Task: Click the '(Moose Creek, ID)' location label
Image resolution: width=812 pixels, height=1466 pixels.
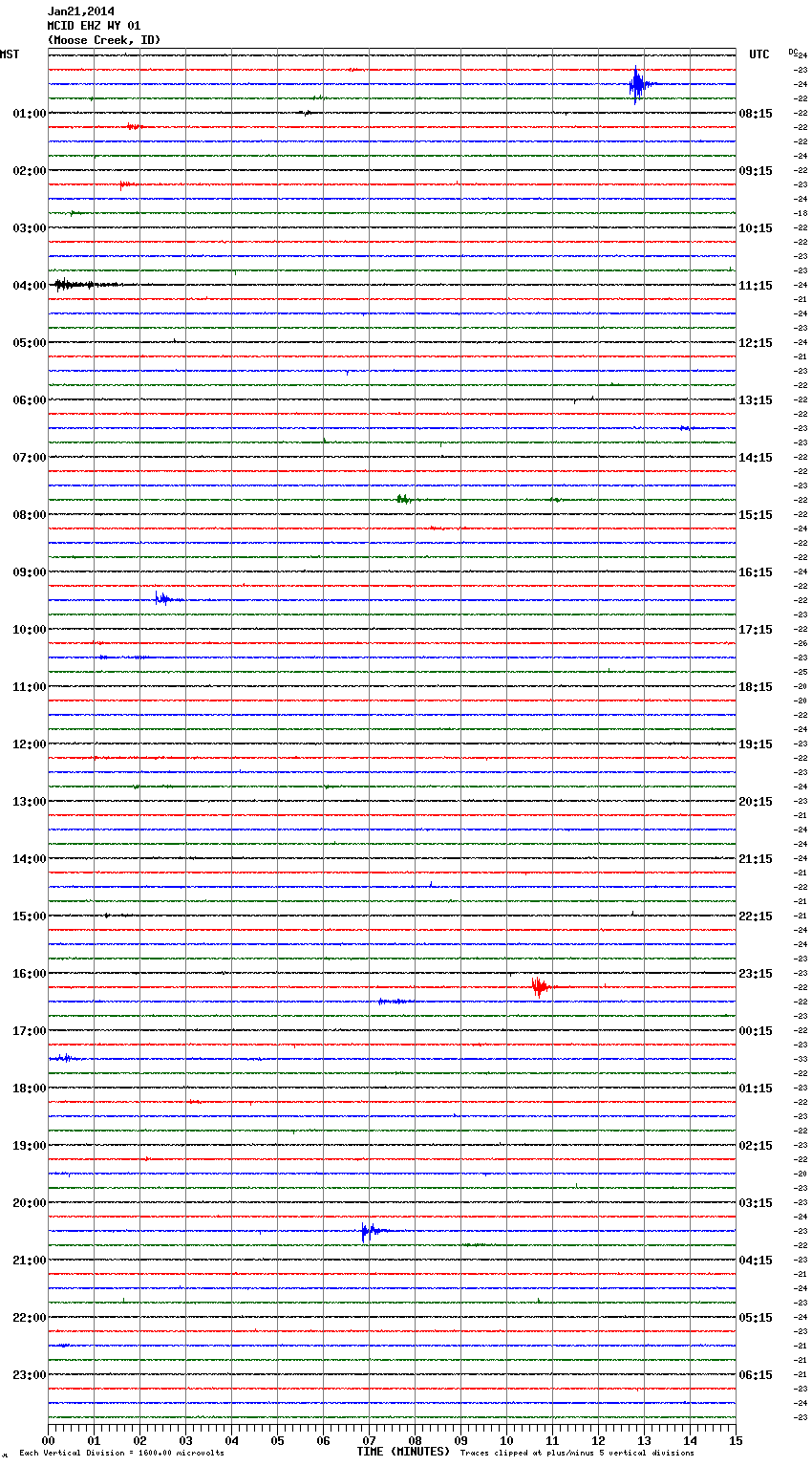Action: tap(104, 40)
